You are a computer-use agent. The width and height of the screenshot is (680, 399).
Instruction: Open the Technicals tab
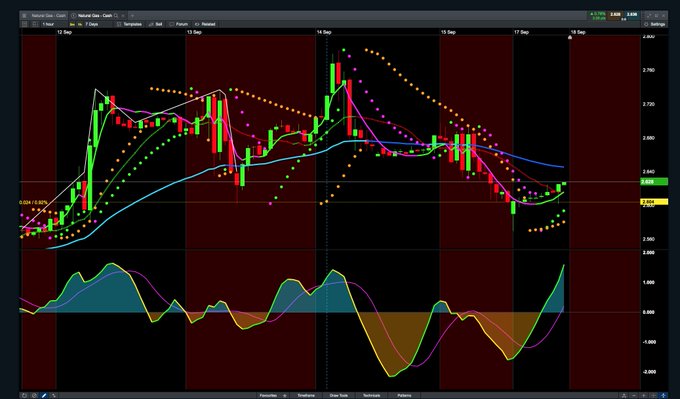tap(371, 395)
